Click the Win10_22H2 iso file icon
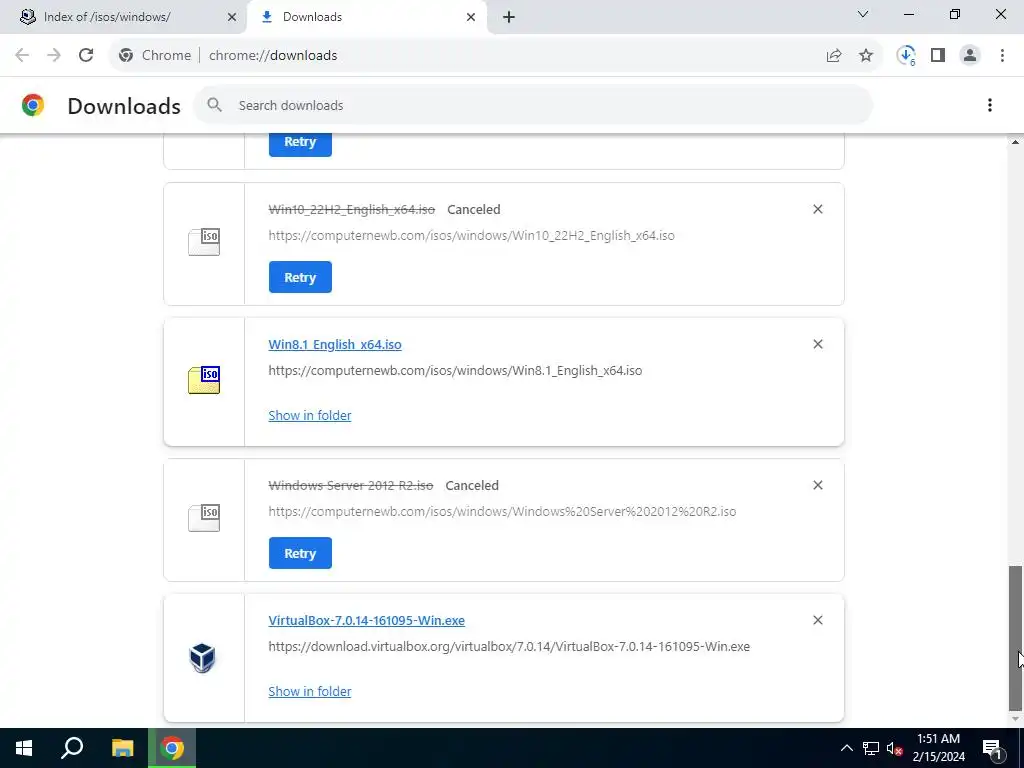 pos(204,242)
